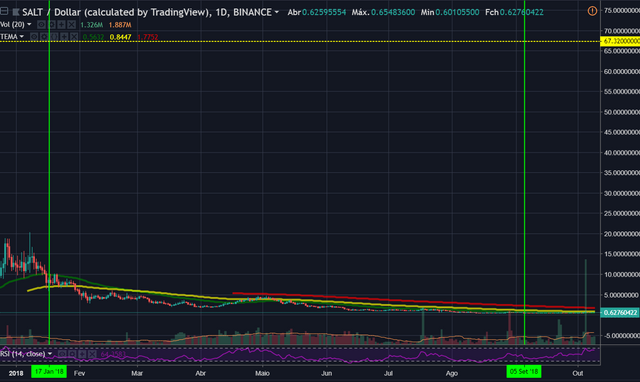The height and width of the screenshot is (382, 640).
Task: Click the 20.00 price axis label
Action: 622,234
